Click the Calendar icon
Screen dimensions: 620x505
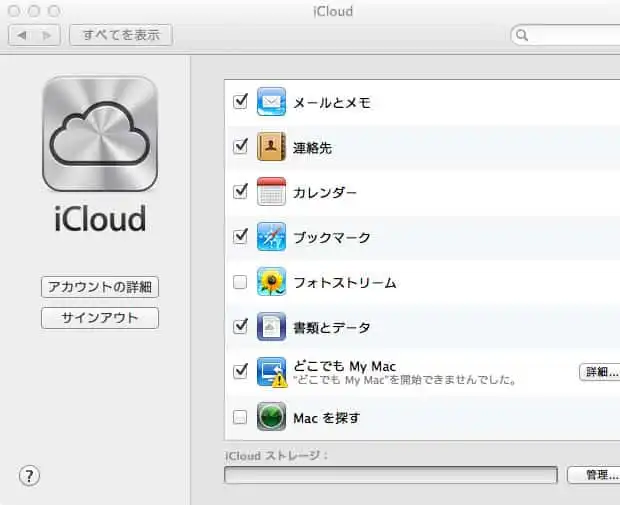tap(271, 192)
